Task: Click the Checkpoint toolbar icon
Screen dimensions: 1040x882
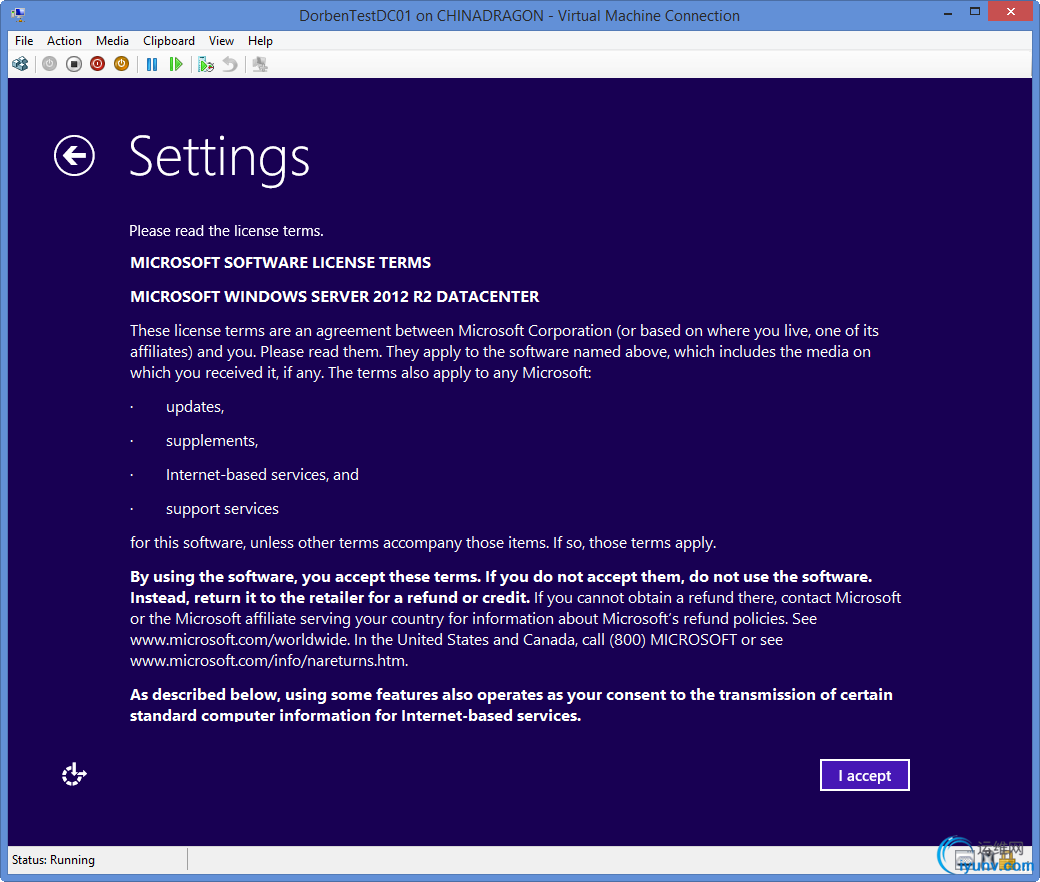Action: coord(206,64)
